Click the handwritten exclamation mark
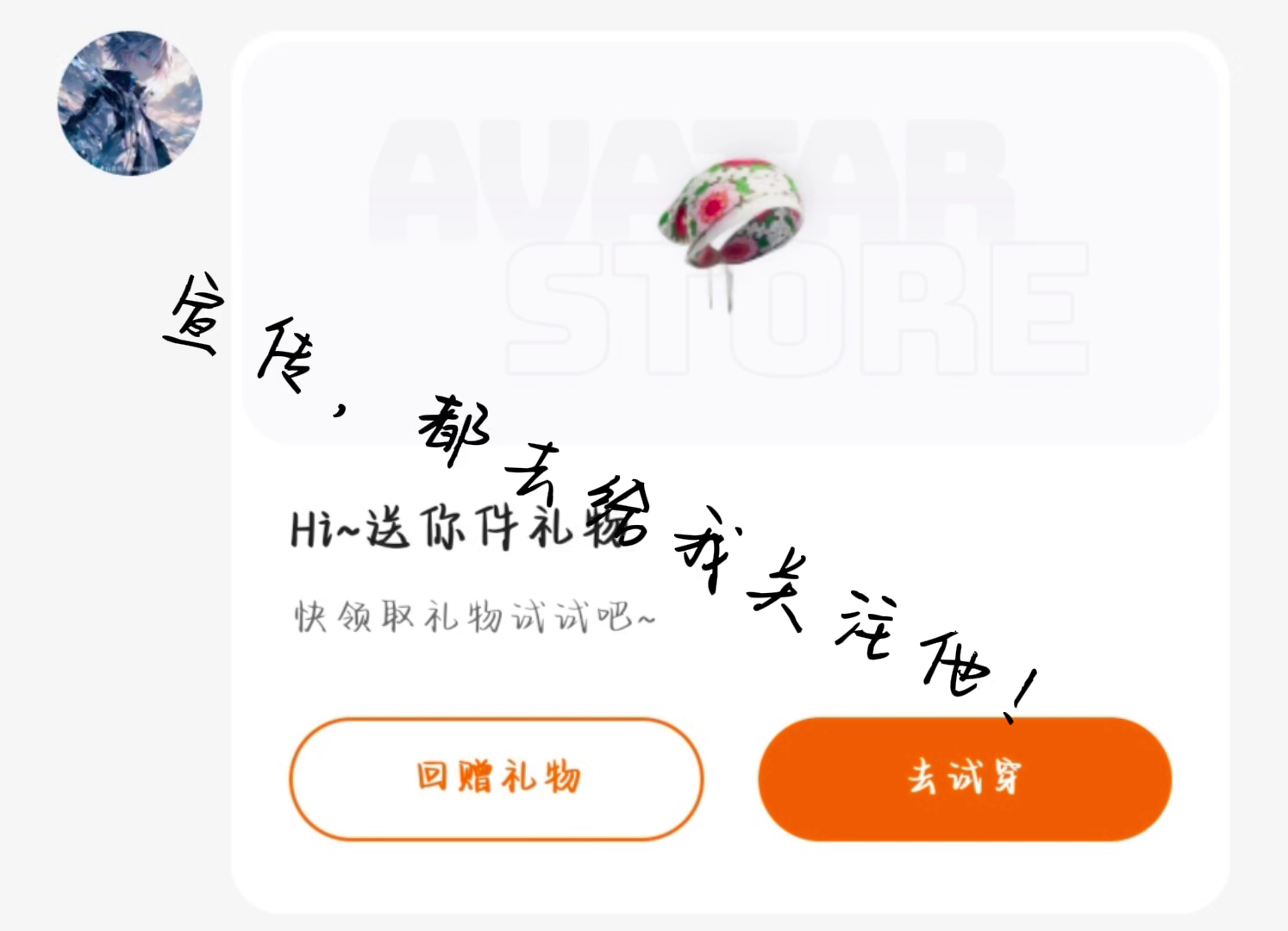1288x931 pixels. pos(1021,695)
